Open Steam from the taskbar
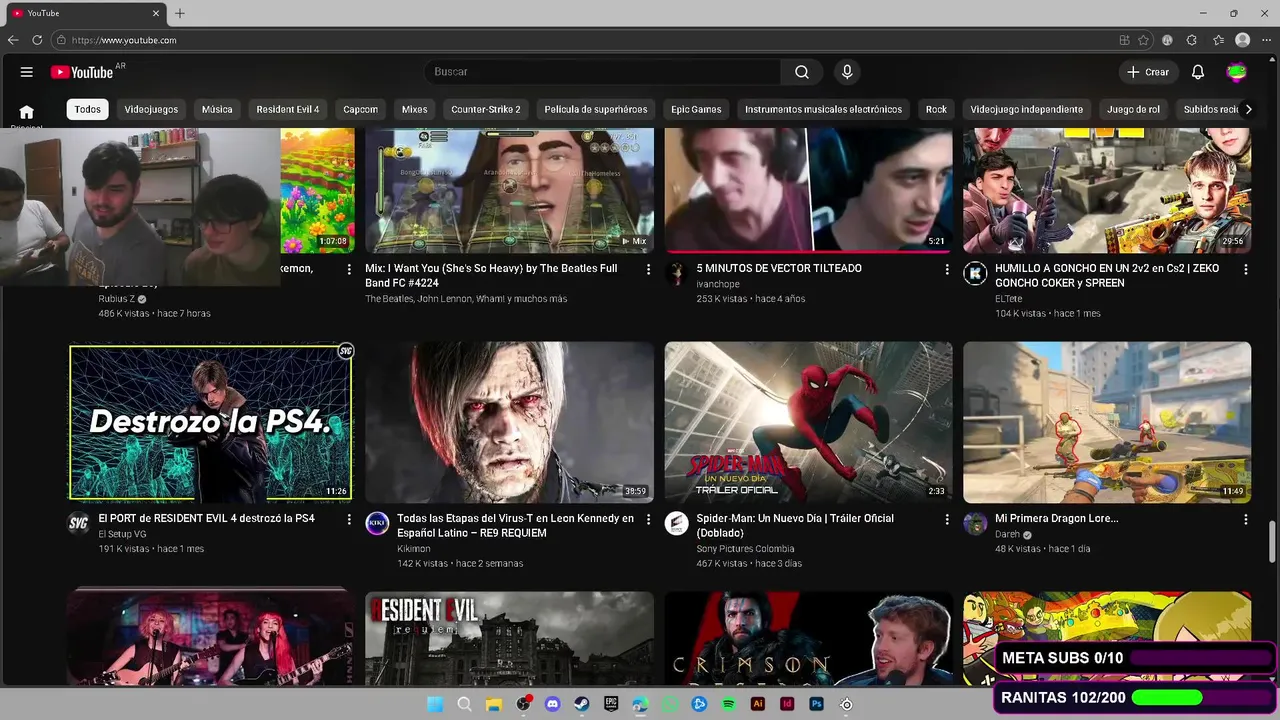Screen dimensions: 1280x720 (x=582, y=704)
